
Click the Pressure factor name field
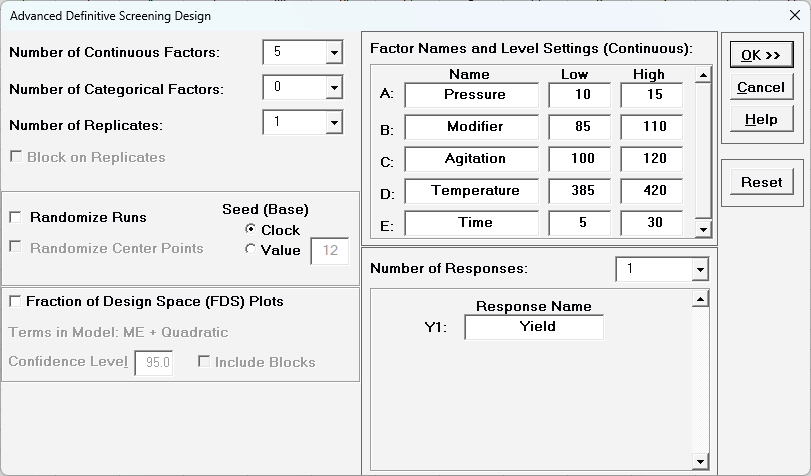pyautogui.click(x=472, y=95)
